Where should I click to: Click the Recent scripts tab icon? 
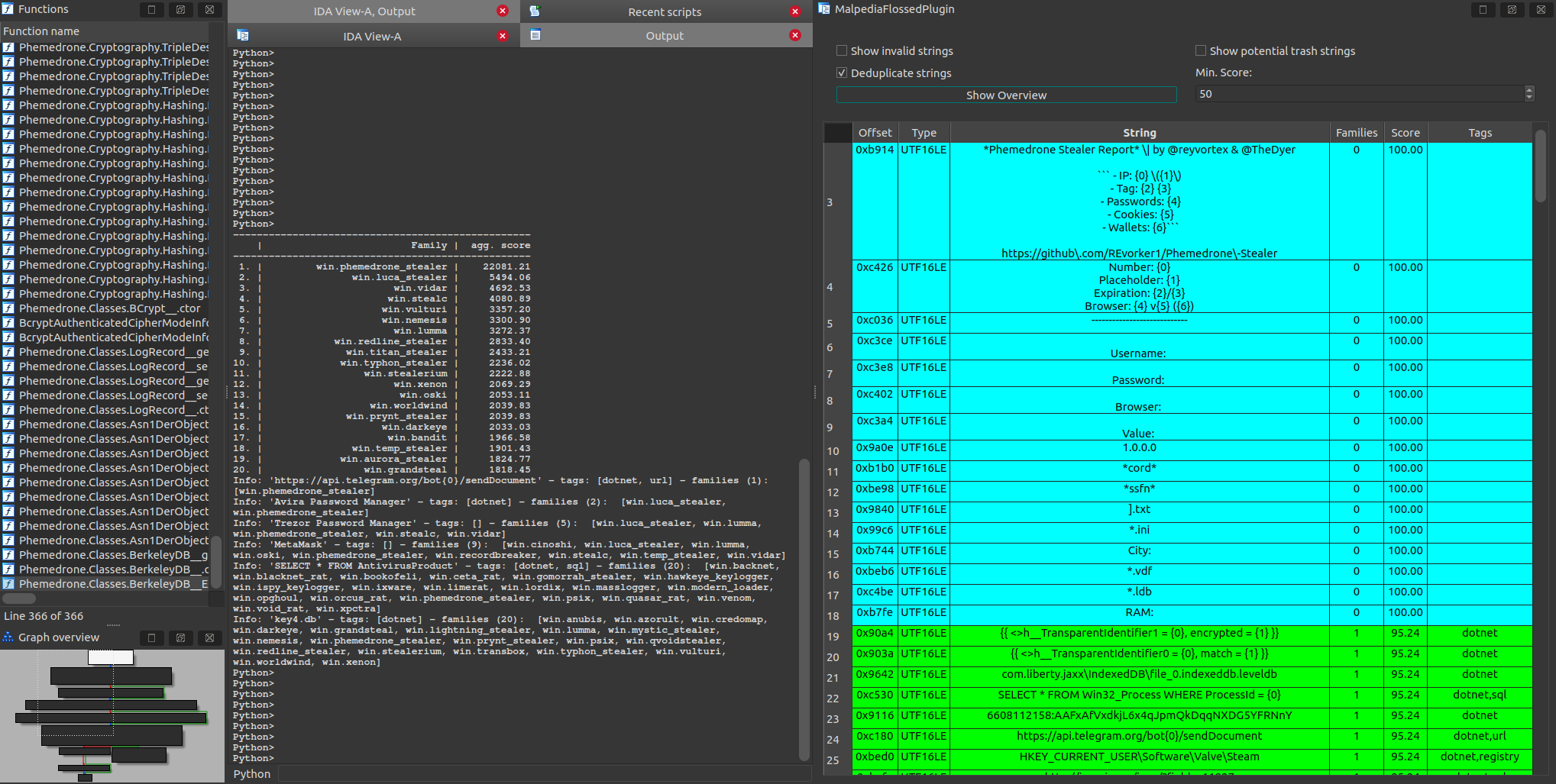click(x=535, y=11)
